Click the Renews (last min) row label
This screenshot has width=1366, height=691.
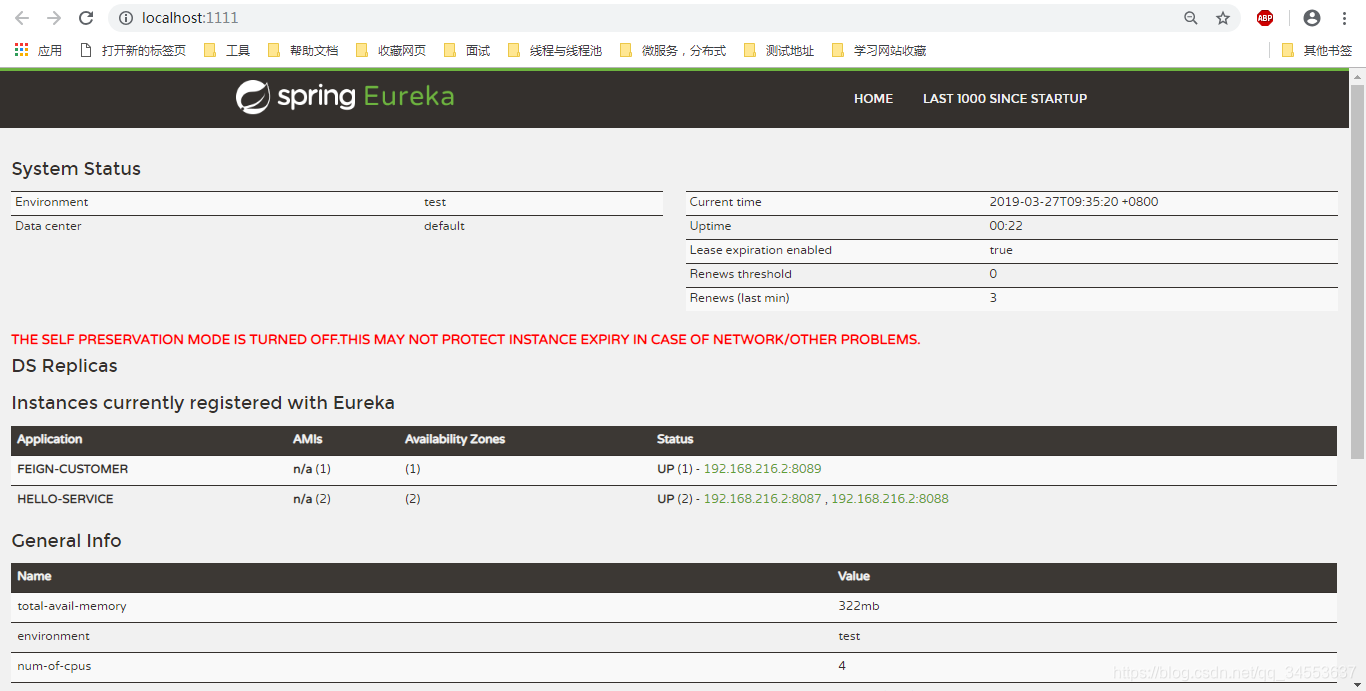coord(739,298)
